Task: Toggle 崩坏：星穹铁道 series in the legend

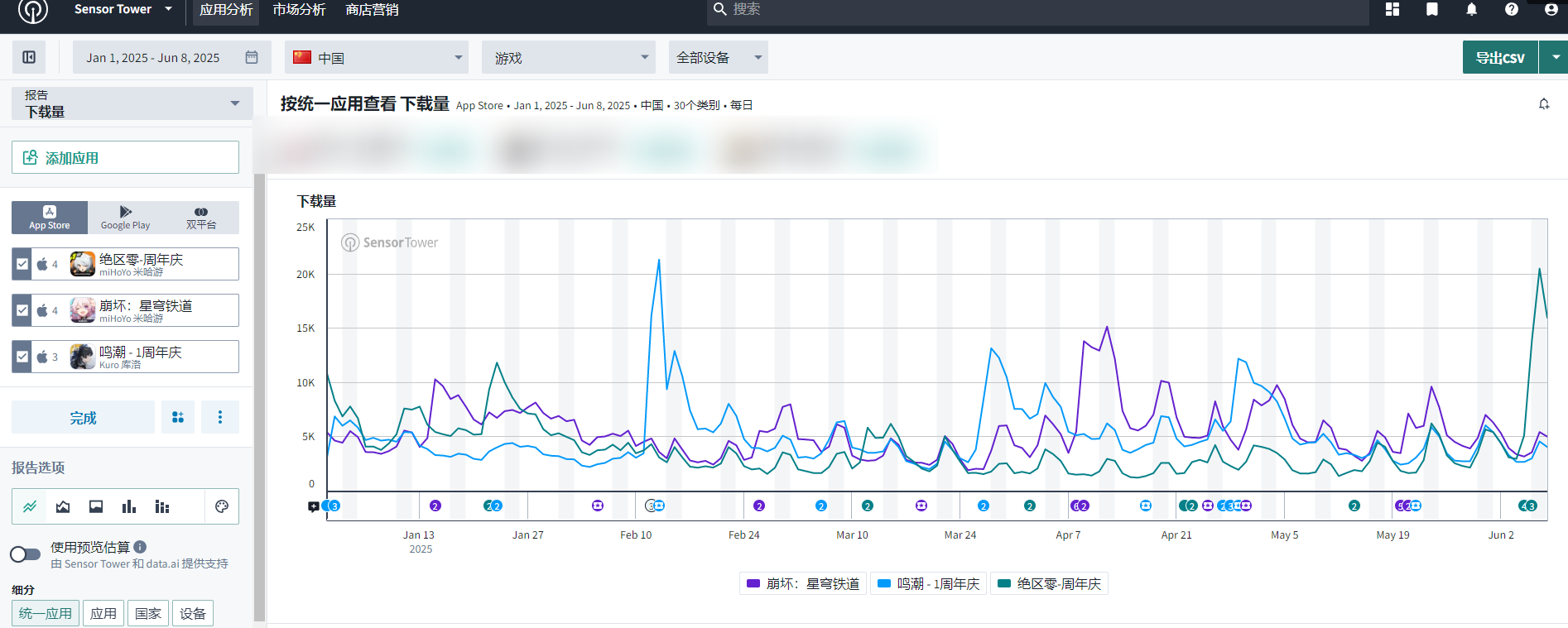Action: pyautogui.click(x=803, y=583)
